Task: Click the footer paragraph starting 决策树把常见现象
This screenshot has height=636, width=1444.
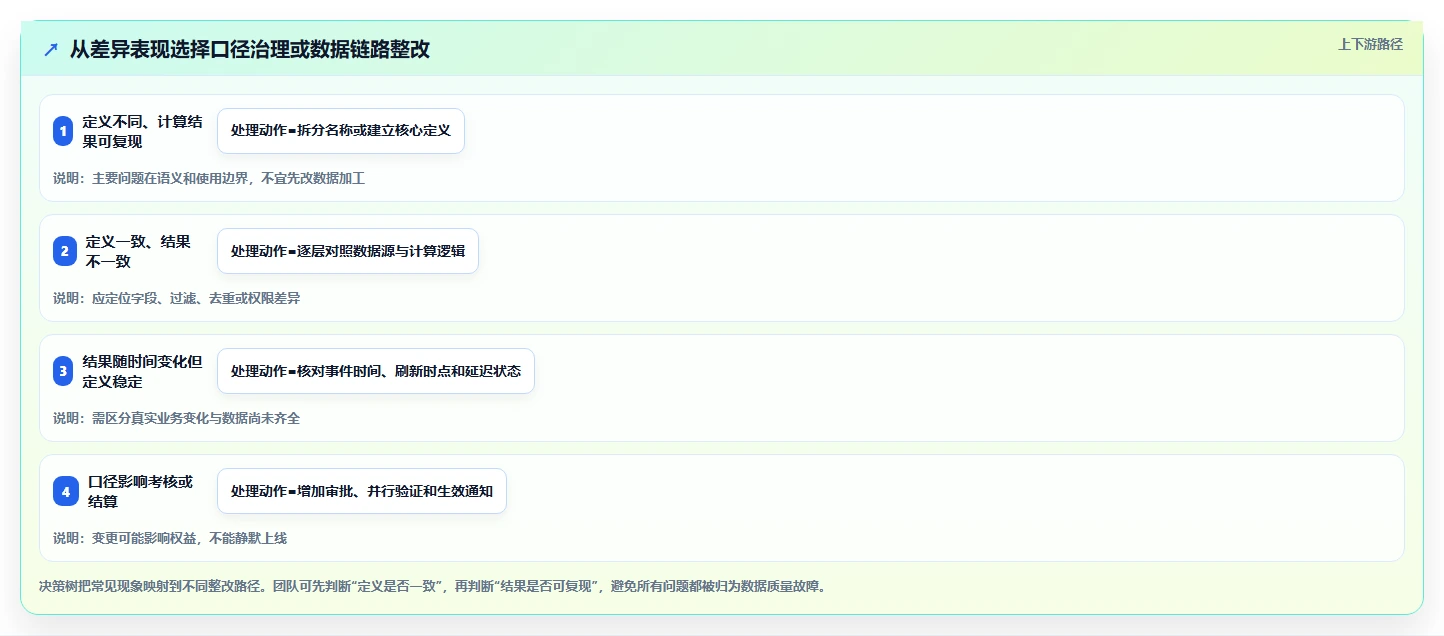Action: tap(433, 586)
